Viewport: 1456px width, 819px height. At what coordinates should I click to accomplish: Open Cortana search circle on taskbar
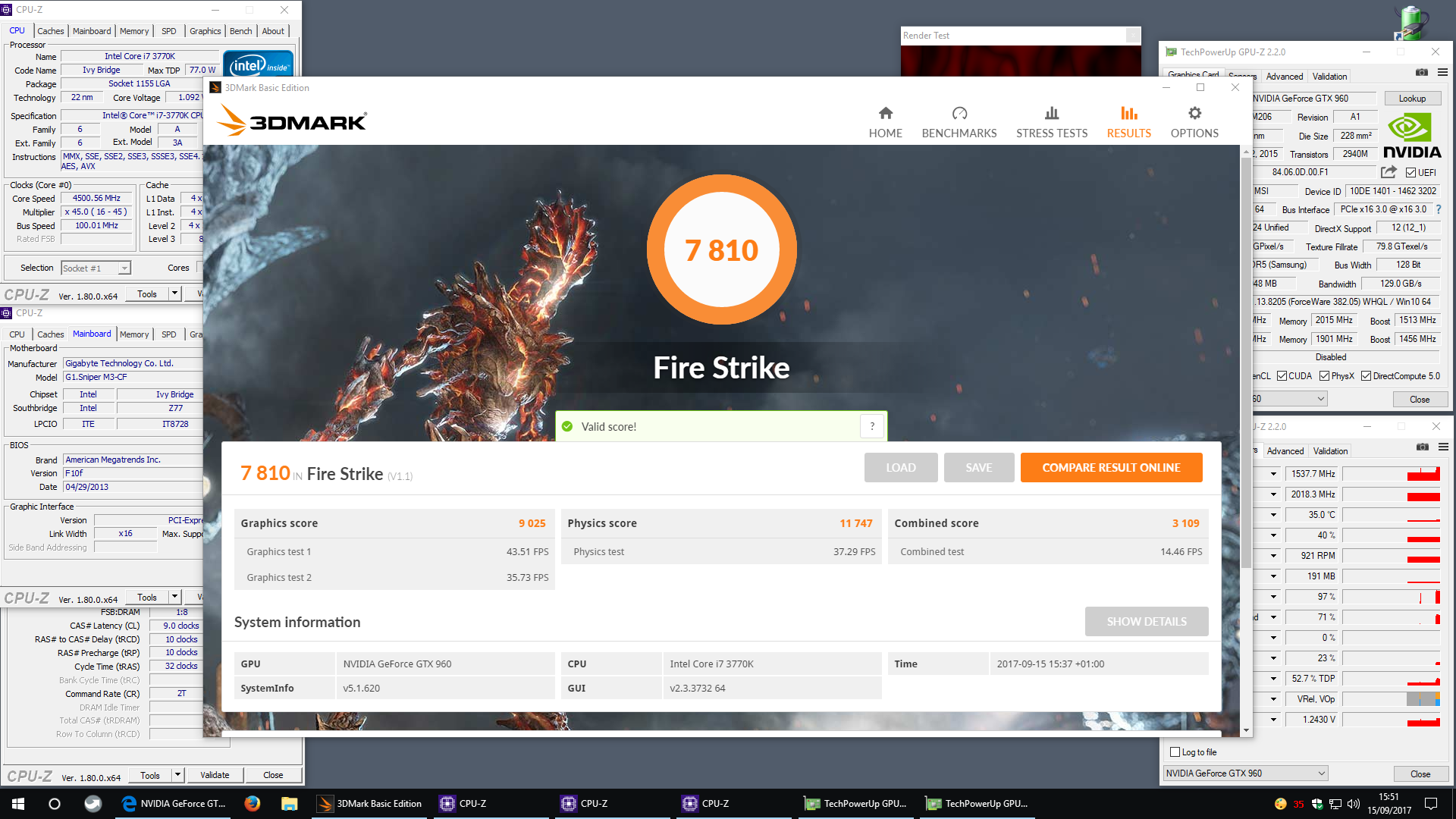point(55,804)
